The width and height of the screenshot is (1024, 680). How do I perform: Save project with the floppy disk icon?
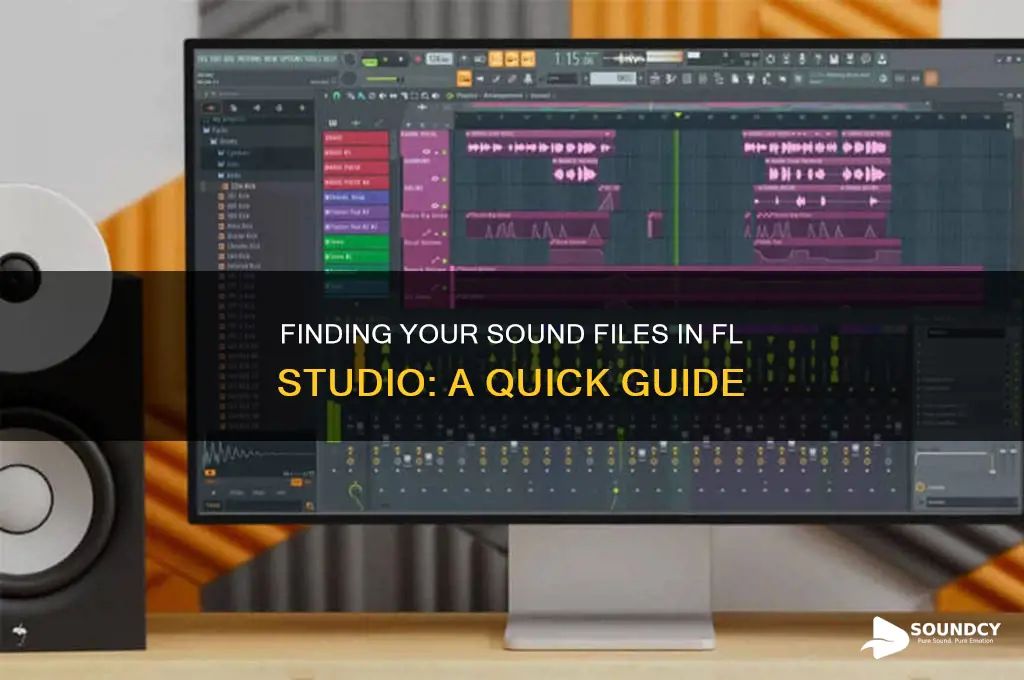[834, 59]
